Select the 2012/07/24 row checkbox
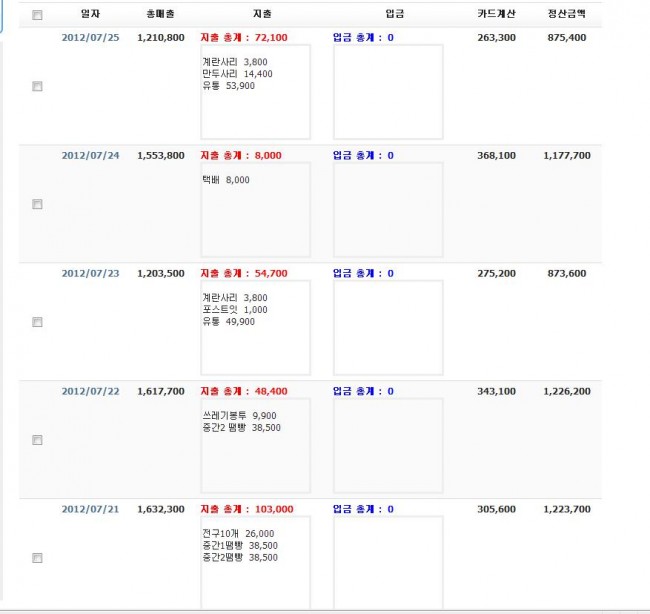Screen dimensions: 650x614 pos(38,204)
